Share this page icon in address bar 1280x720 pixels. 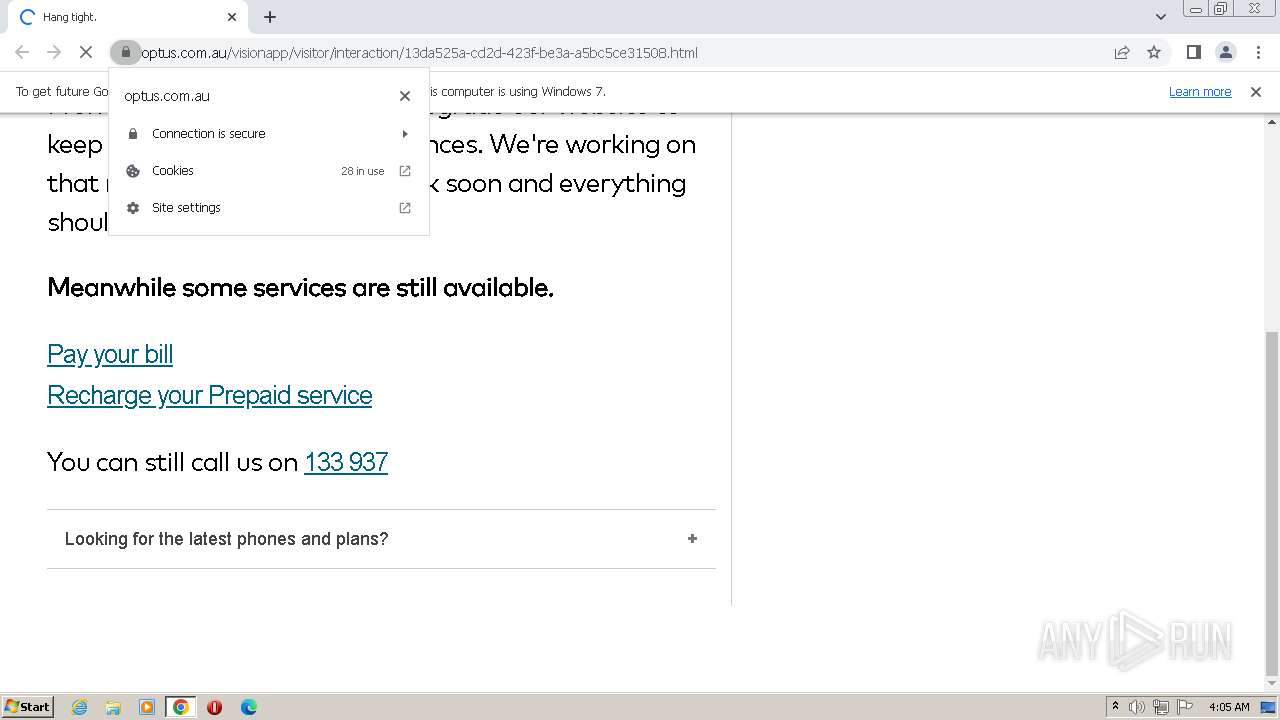[x=1122, y=52]
